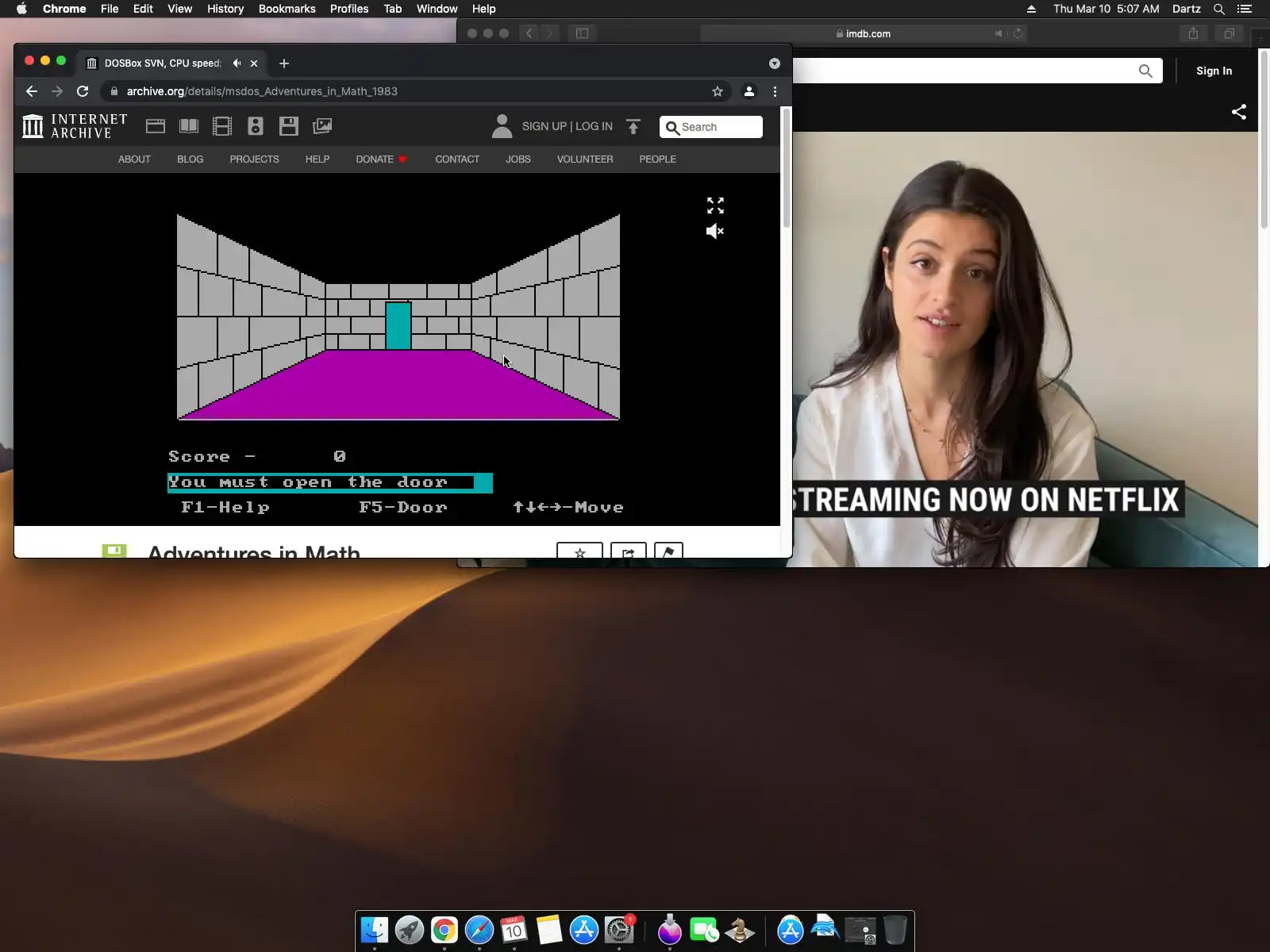Open the ABOUT link
Screen dimensions: 1270x952
click(134, 159)
